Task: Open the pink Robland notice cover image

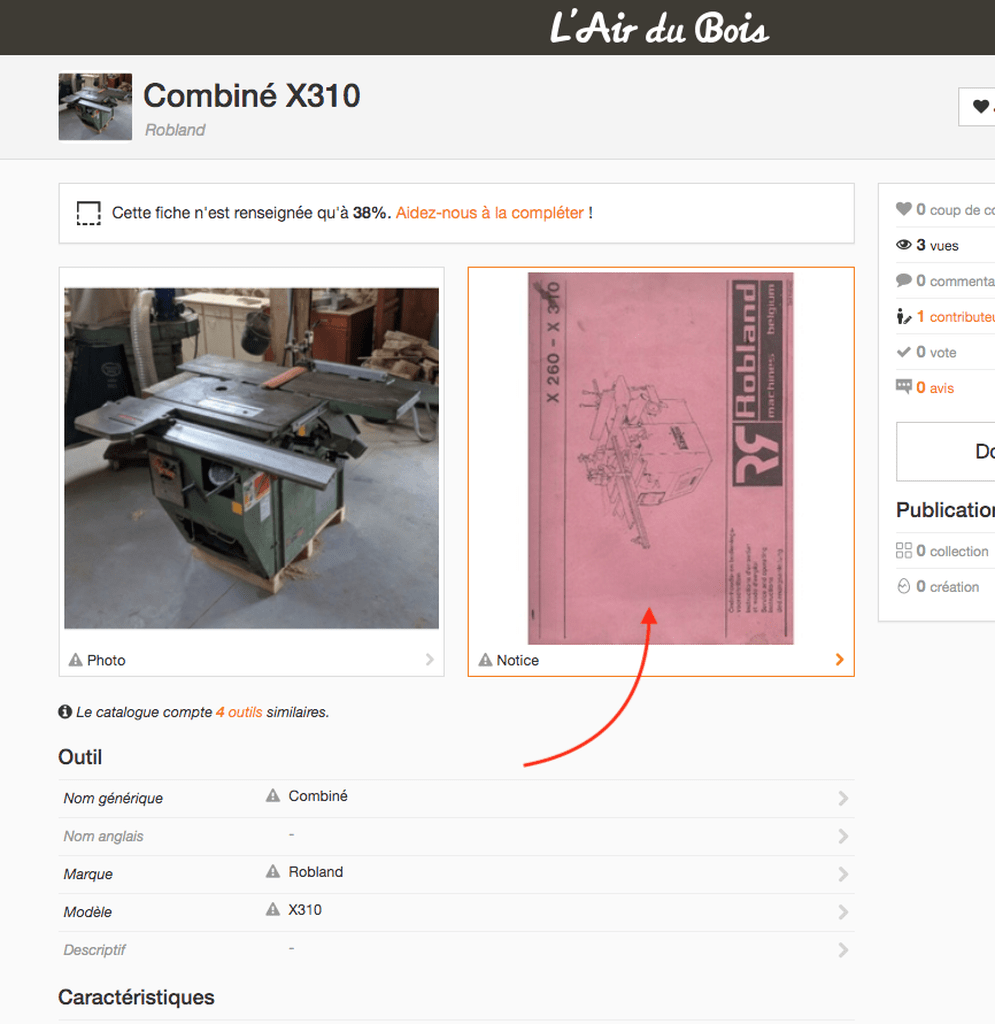Action: (661, 458)
